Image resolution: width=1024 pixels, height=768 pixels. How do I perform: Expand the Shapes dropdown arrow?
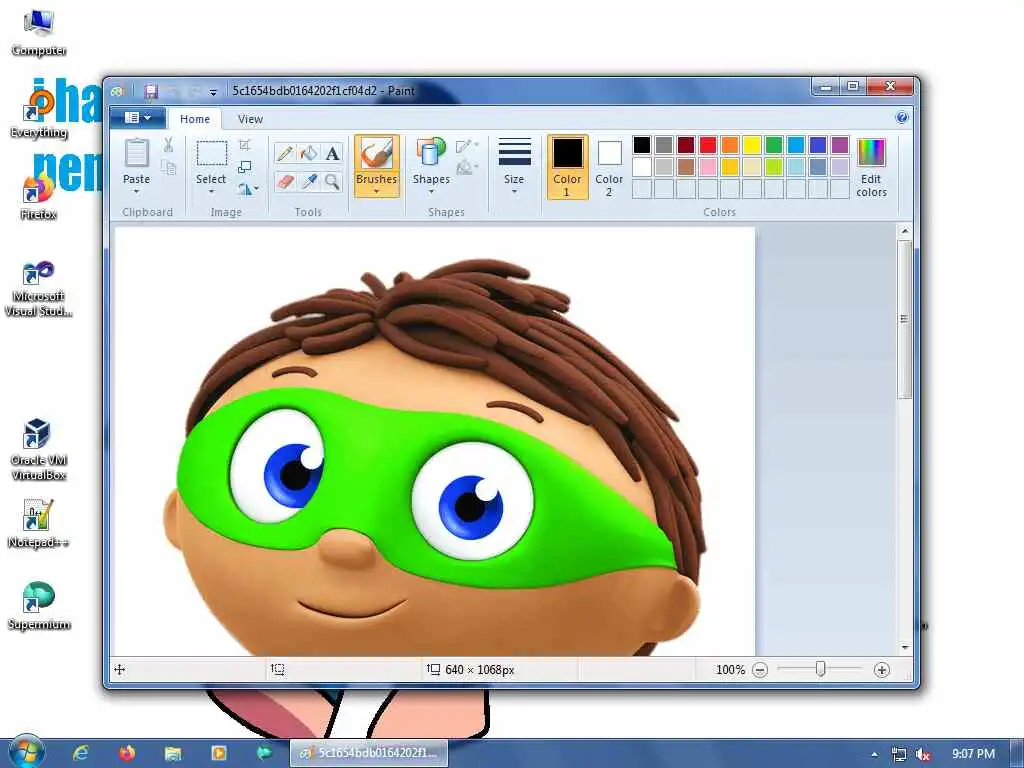431,191
